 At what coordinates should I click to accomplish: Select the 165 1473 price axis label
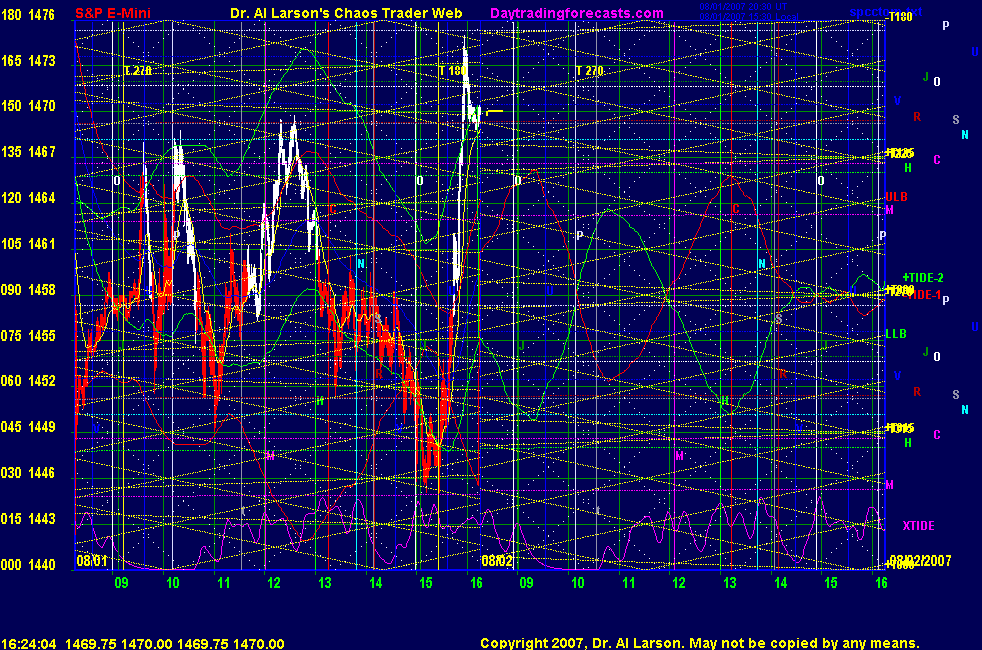(x=28, y=61)
